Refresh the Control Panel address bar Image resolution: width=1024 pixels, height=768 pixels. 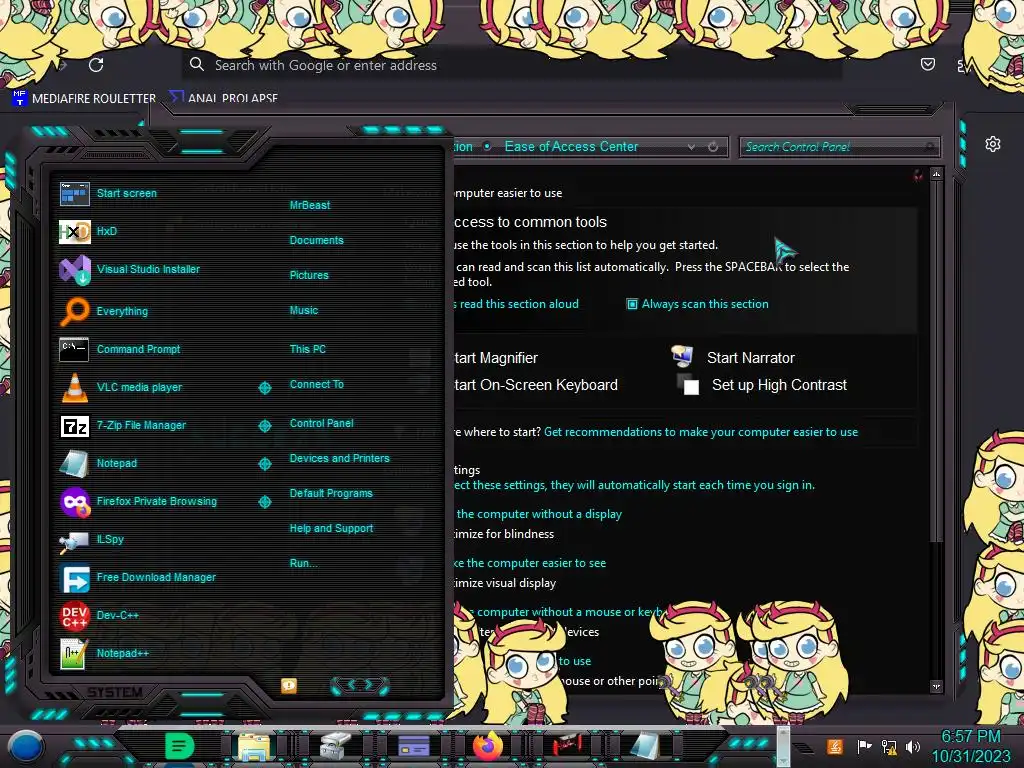(x=713, y=147)
